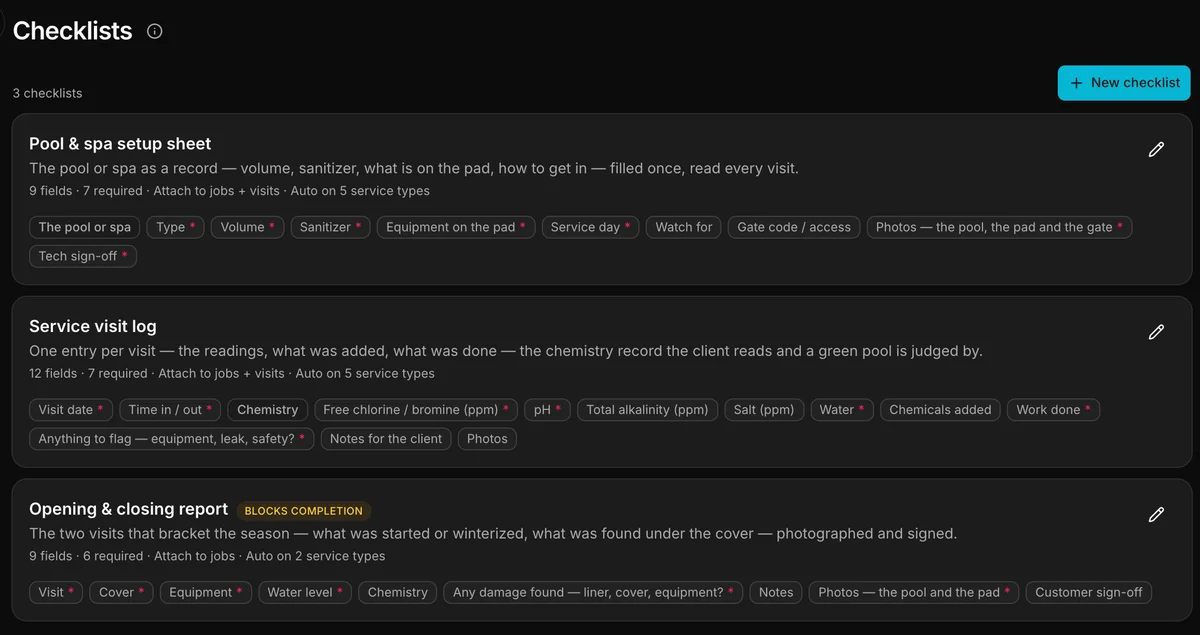Image resolution: width=1200 pixels, height=635 pixels.
Task: Click the pH field chip
Action: click(x=548, y=410)
